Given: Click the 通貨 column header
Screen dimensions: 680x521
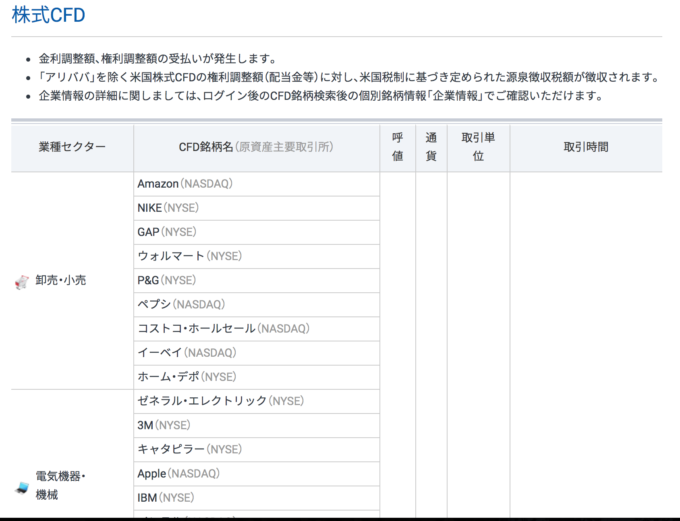Looking at the screenshot, I should click(x=431, y=147).
